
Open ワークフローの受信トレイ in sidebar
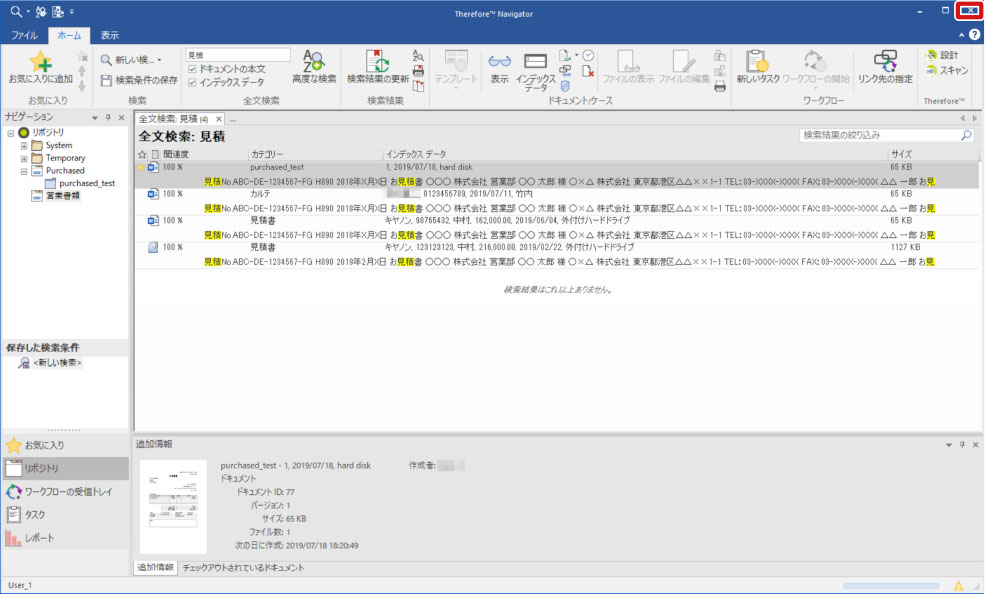66,492
